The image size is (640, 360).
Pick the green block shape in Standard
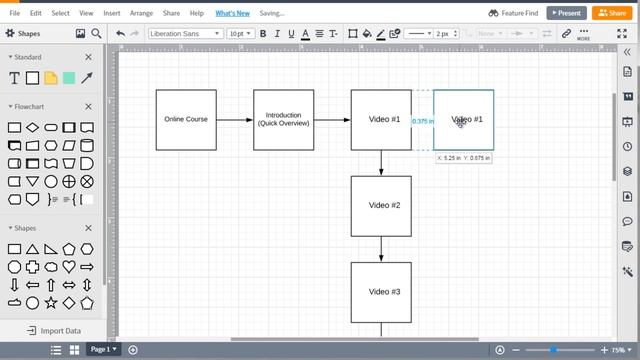click(69, 78)
